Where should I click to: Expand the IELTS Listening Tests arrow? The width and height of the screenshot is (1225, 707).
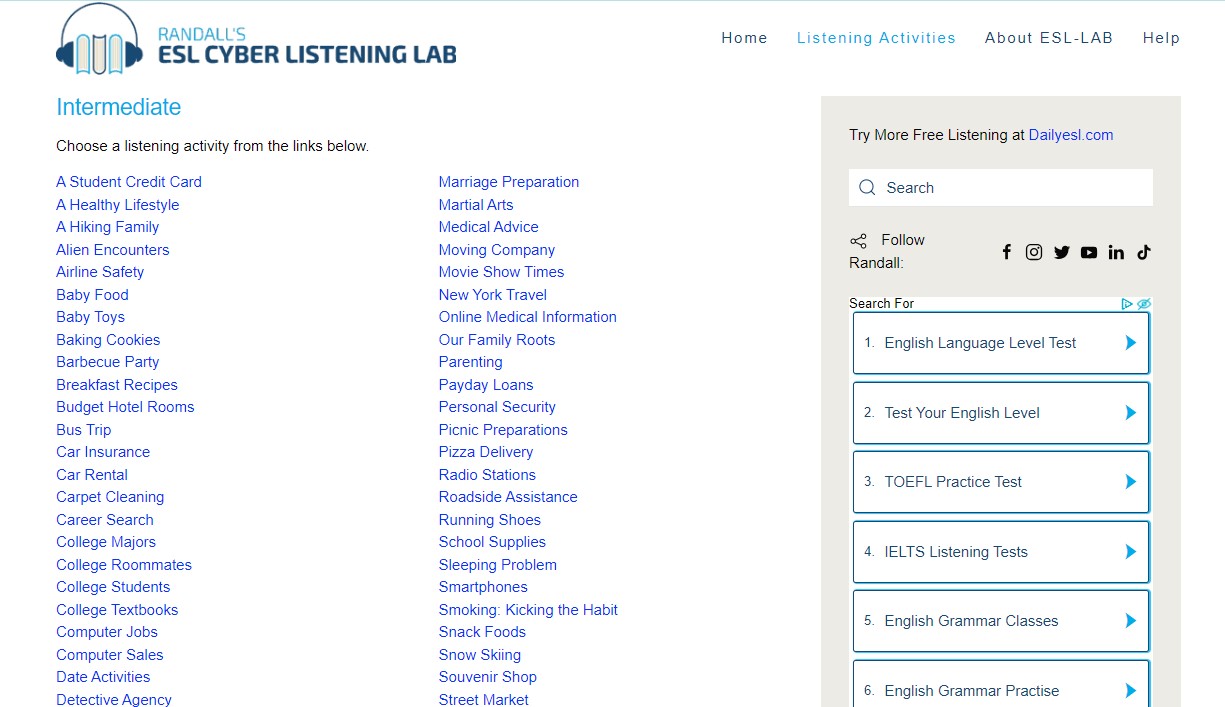point(1131,551)
